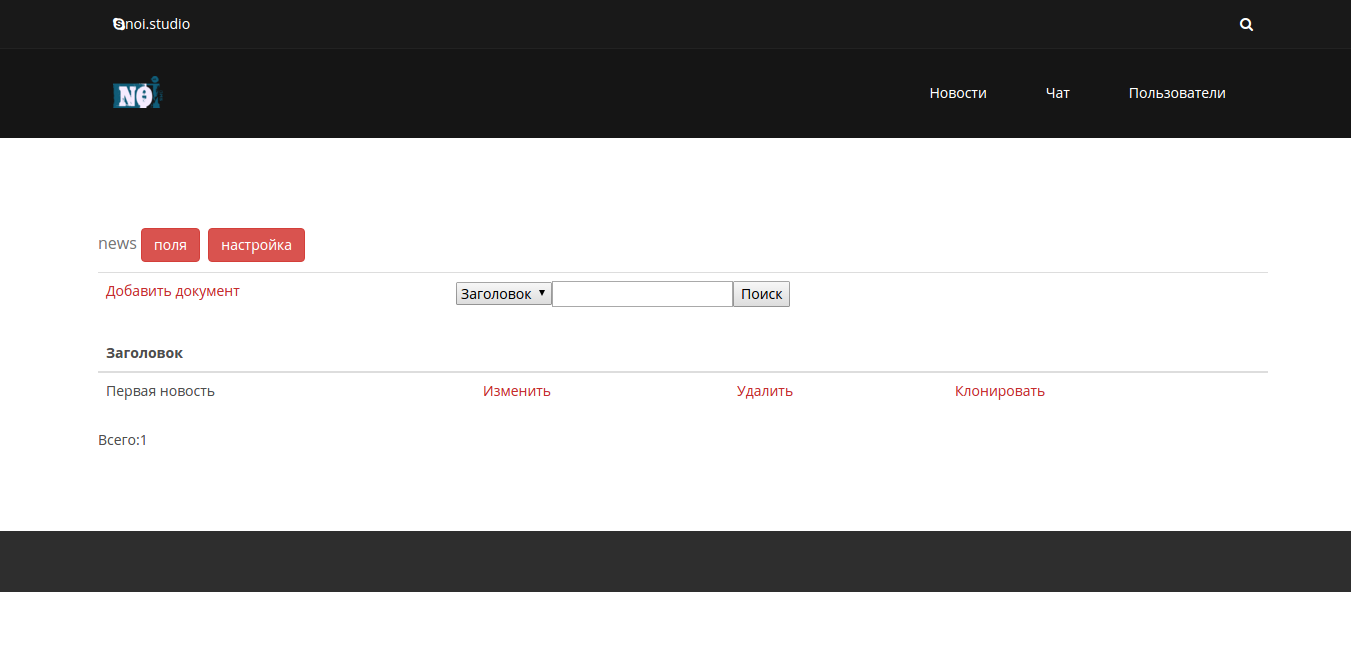Screen dimensions: 1351x665
Task: Focus the search text input
Action: (642, 294)
